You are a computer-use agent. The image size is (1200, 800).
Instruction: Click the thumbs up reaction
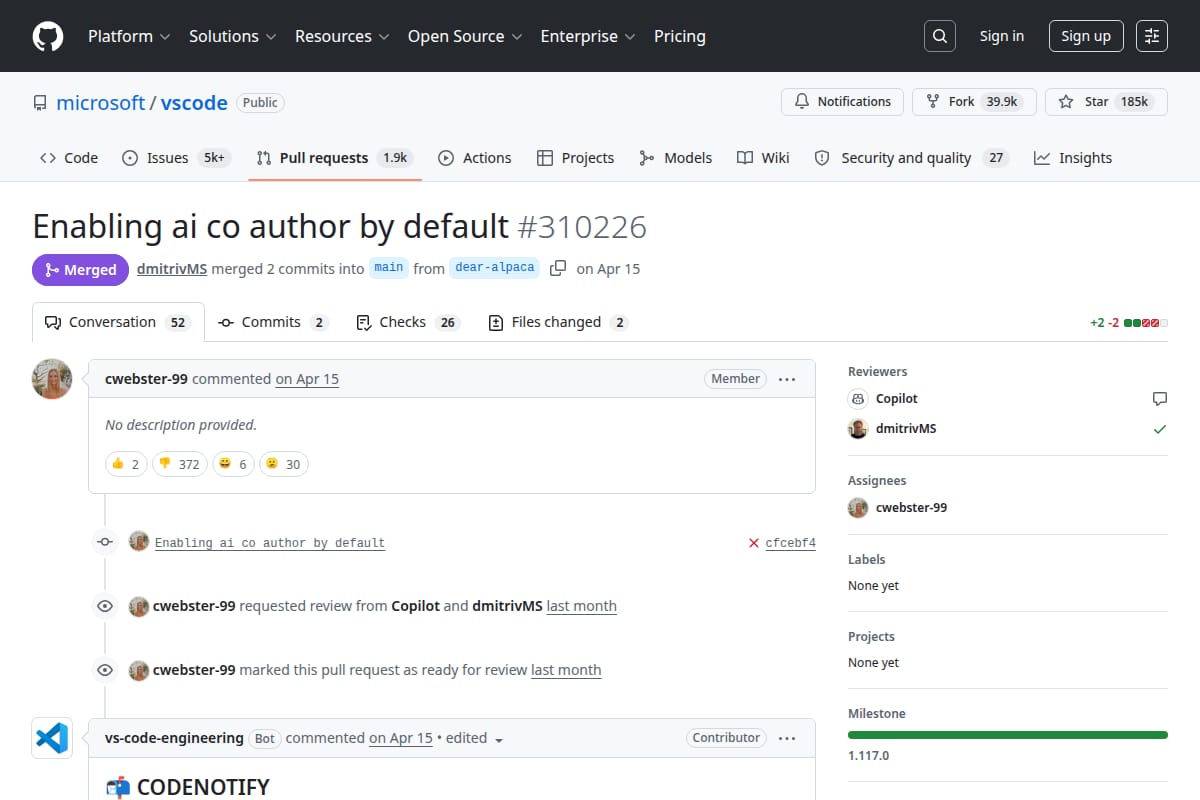(126, 464)
